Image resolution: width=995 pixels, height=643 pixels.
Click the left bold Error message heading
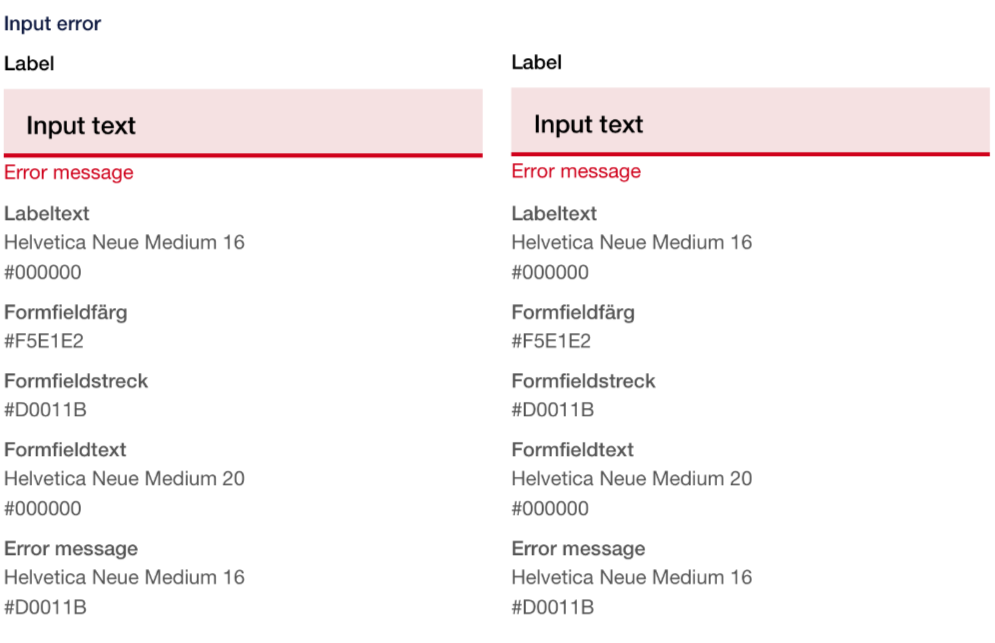point(71,548)
